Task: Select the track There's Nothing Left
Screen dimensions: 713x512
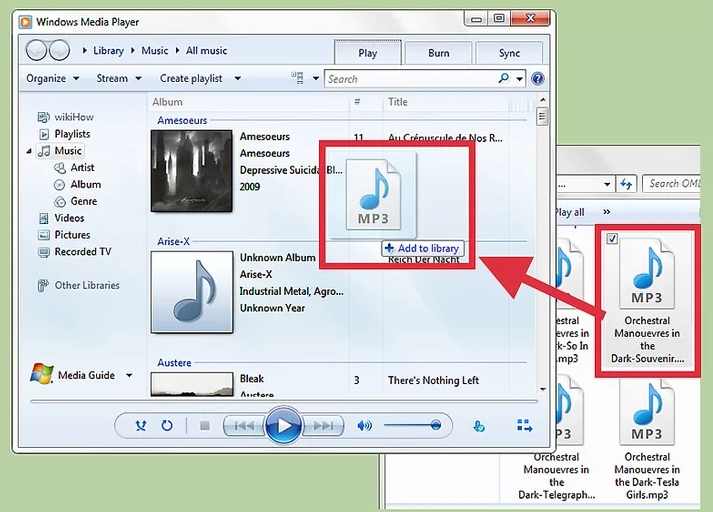Action: (433, 380)
